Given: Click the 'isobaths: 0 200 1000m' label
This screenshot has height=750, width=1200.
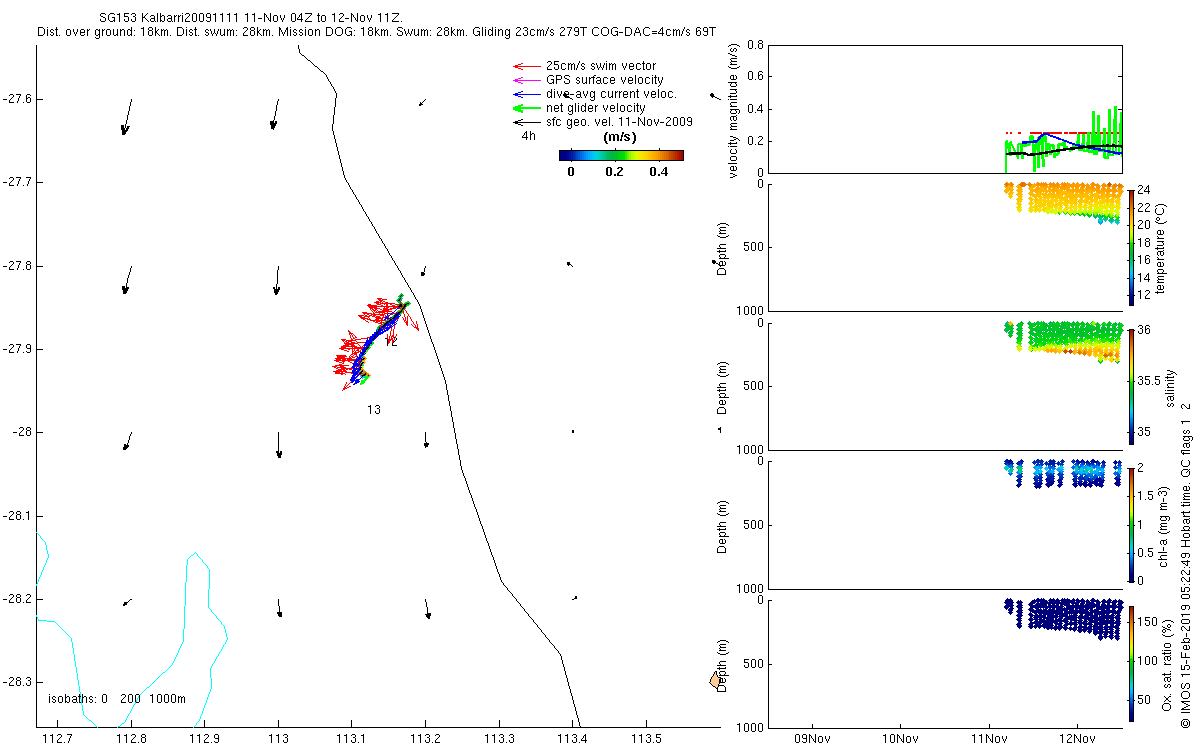Looking at the screenshot, I should point(117,699).
